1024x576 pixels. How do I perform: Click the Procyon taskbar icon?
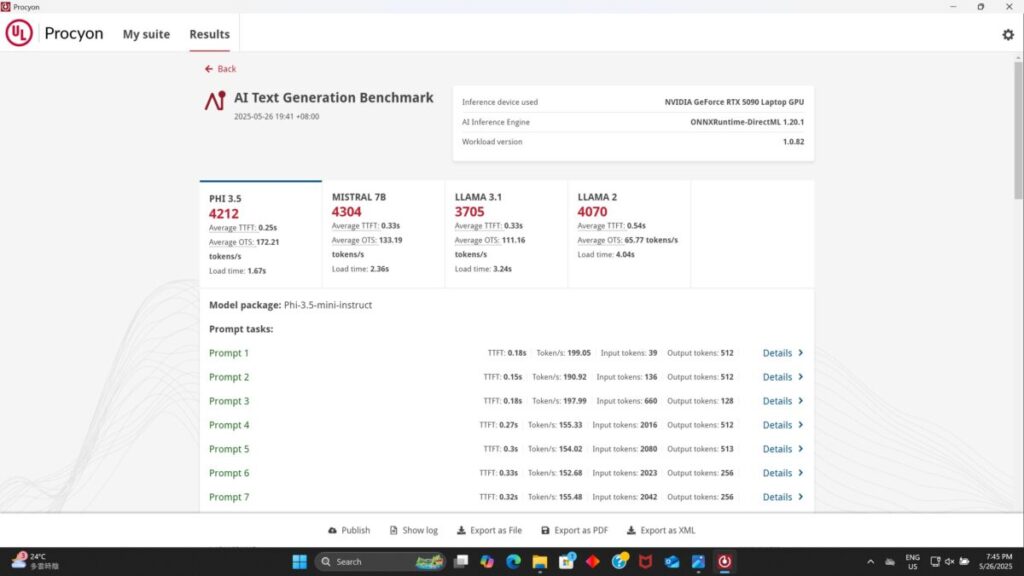coord(724,562)
